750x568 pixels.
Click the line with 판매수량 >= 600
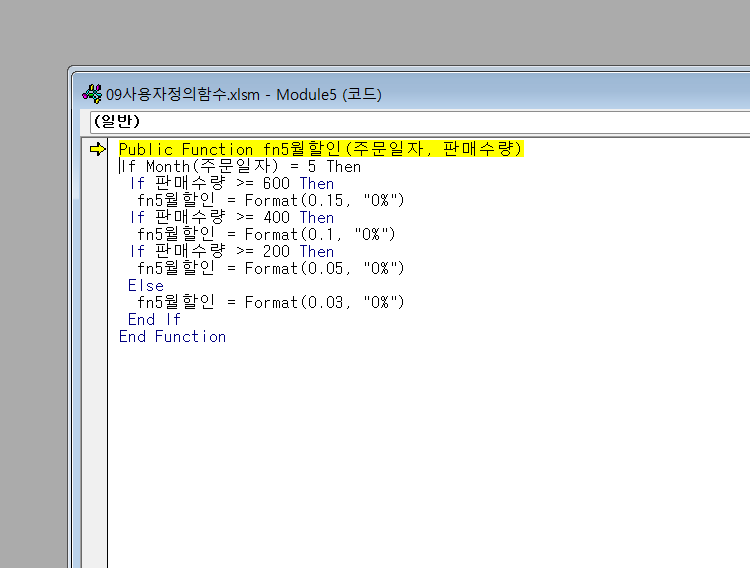[232, 184]
